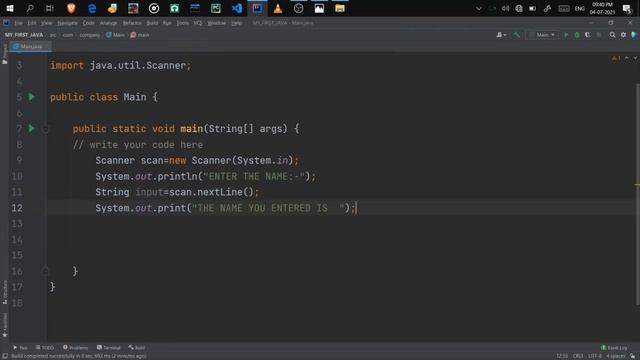Click the read-only lock icon in status bar
This screenshot has width=640, height=360.
point(633,356)
